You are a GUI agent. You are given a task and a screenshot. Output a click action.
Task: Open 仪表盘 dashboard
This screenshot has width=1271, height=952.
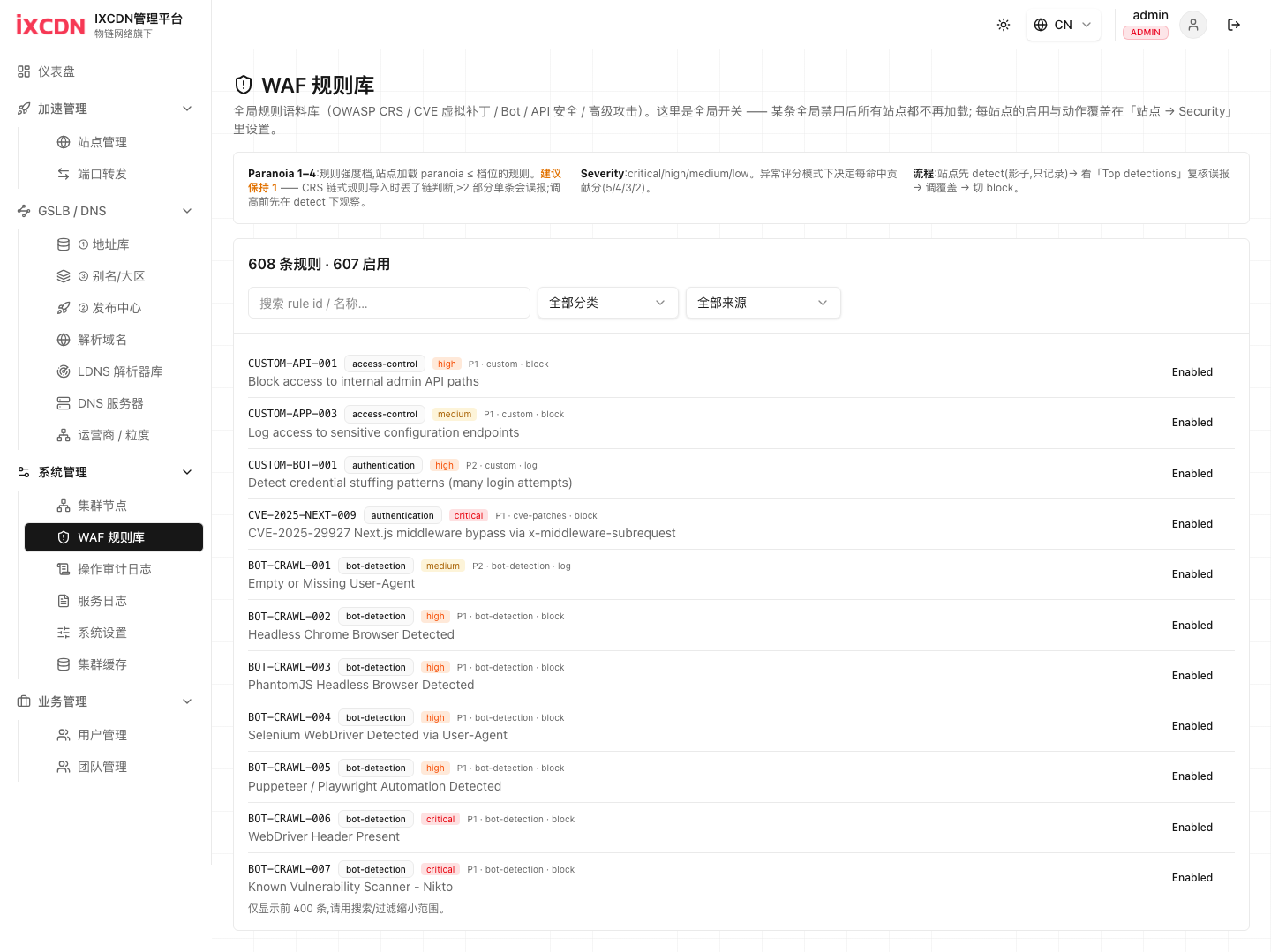tap(105, 71)
